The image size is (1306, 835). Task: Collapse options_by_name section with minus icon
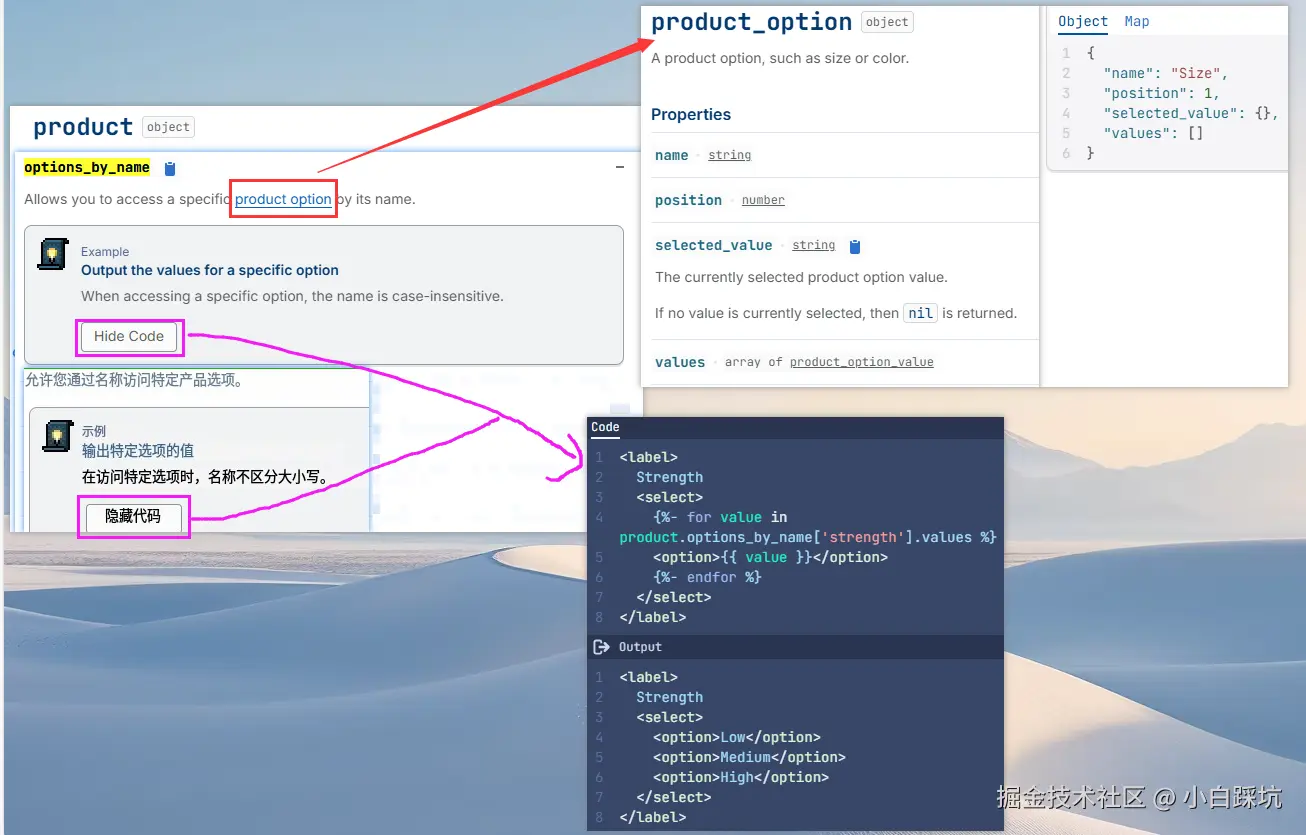click(620, 168)
